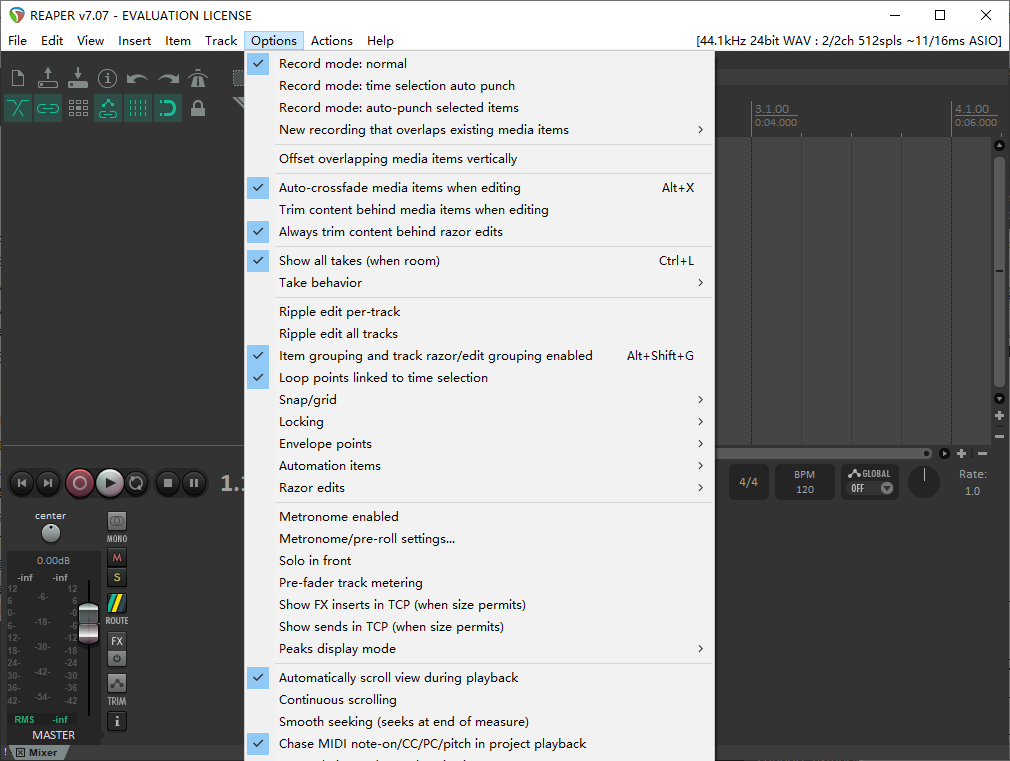1010x761 pixels.
Task: Toggle the lock icon in toolbar
Action: (198, 108)
